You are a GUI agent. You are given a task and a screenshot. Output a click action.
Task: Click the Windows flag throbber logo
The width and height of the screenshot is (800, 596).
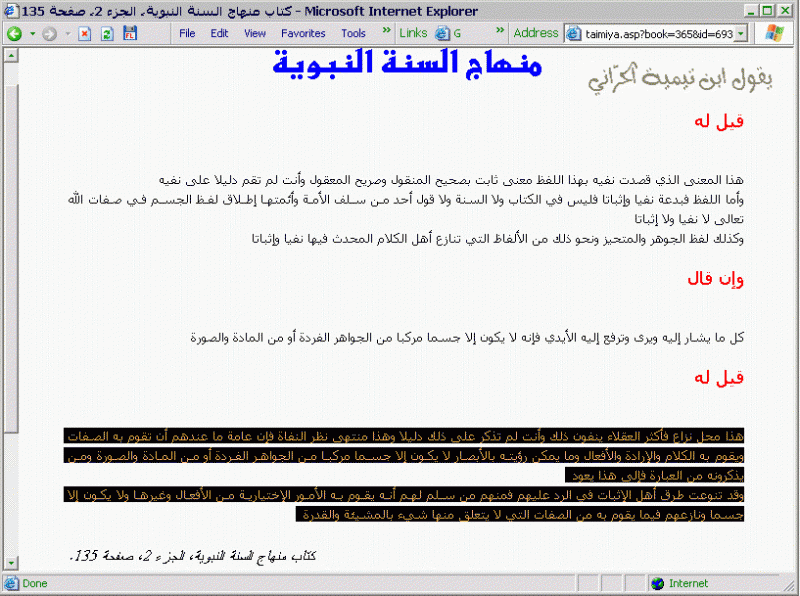pyautogui.click(x=774, y=33)
